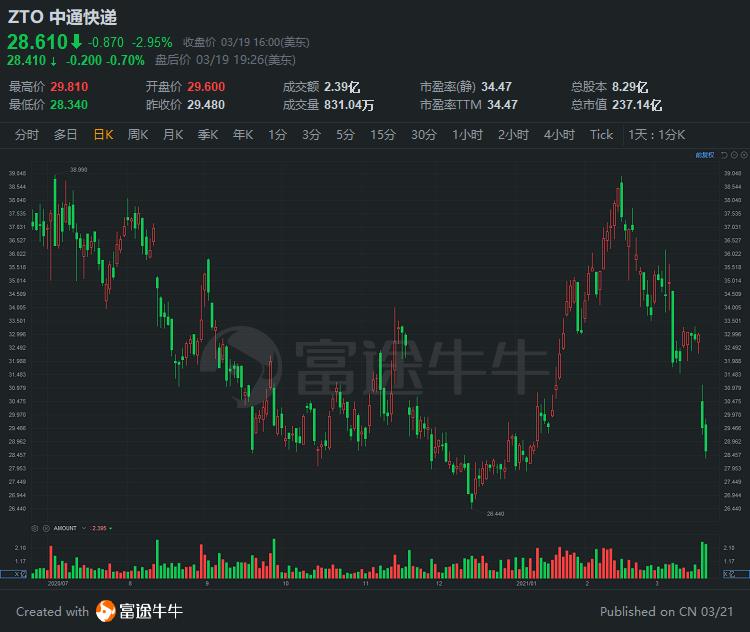Click the undo/reset icon beside 前复权
The image size is (750, 632).
[724, 155]
